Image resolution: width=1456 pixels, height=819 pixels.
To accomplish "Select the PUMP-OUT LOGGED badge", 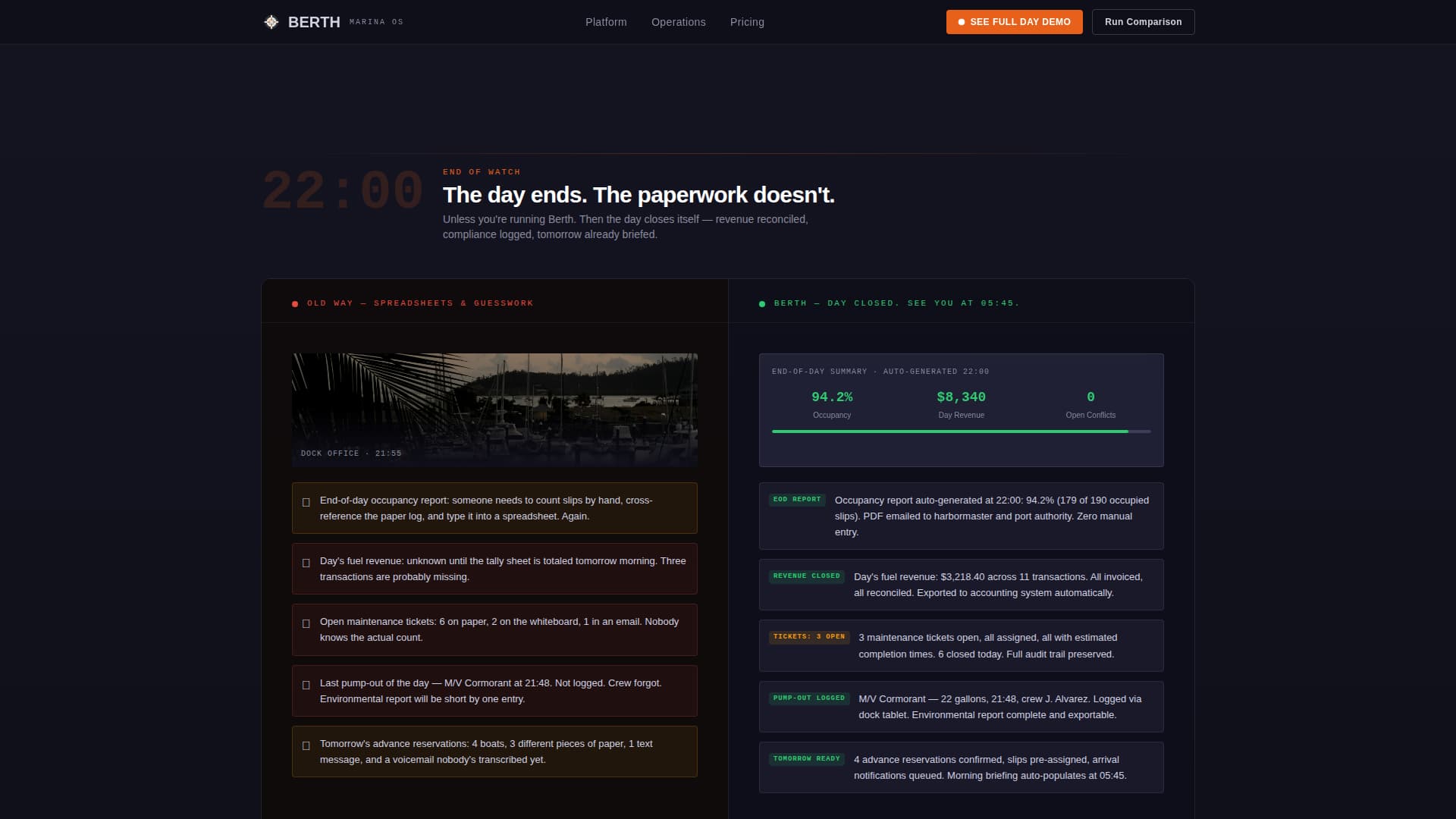I will pos(808,698).
